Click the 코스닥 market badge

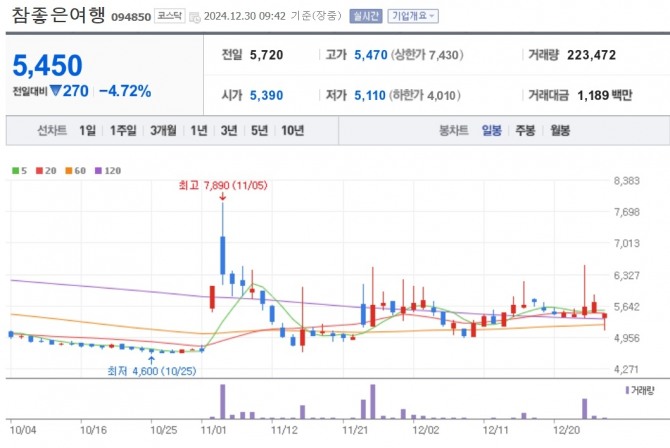170,16
